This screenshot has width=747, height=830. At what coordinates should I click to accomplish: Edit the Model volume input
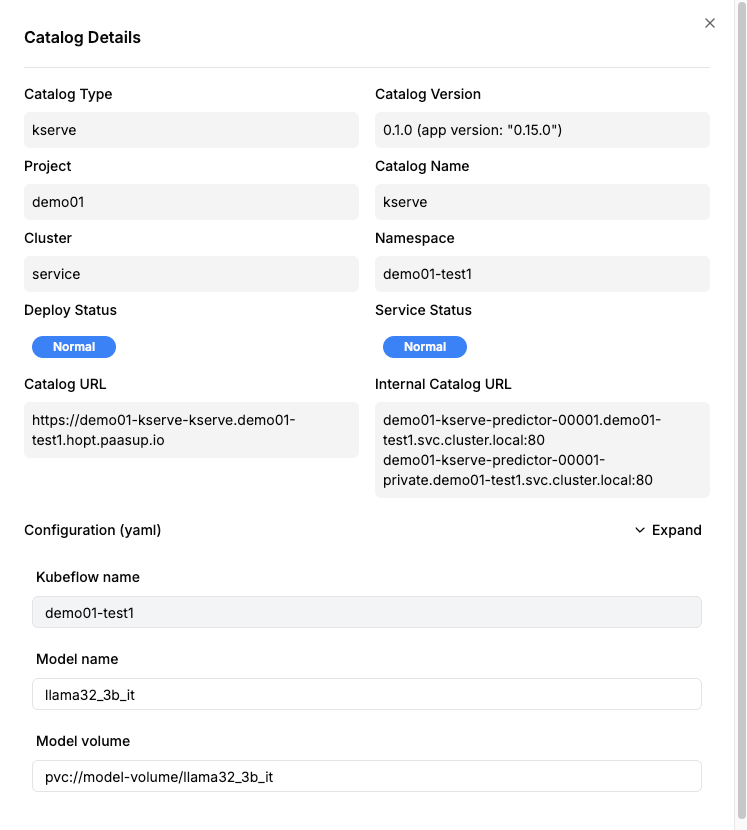click(367, 776)
